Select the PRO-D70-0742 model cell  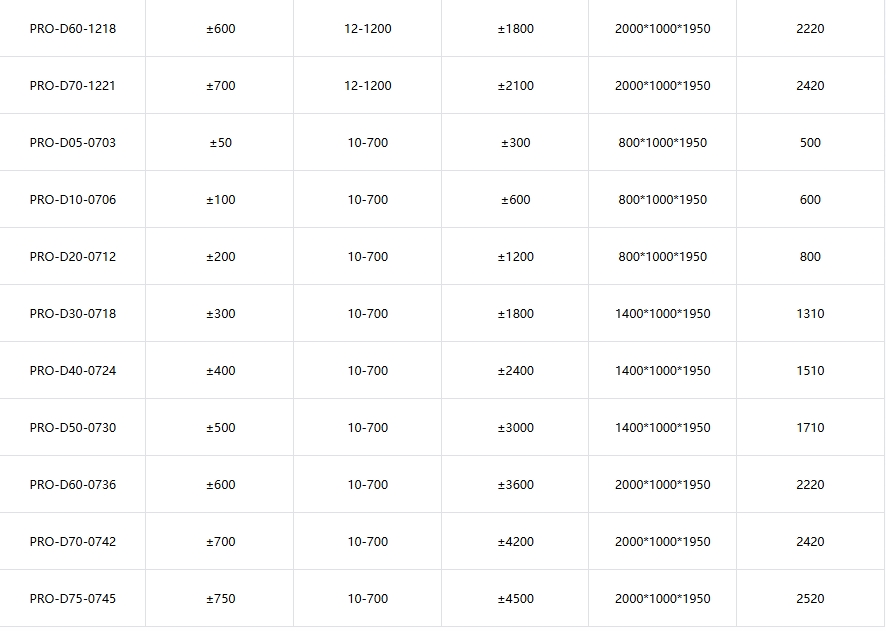pos(72,542)
